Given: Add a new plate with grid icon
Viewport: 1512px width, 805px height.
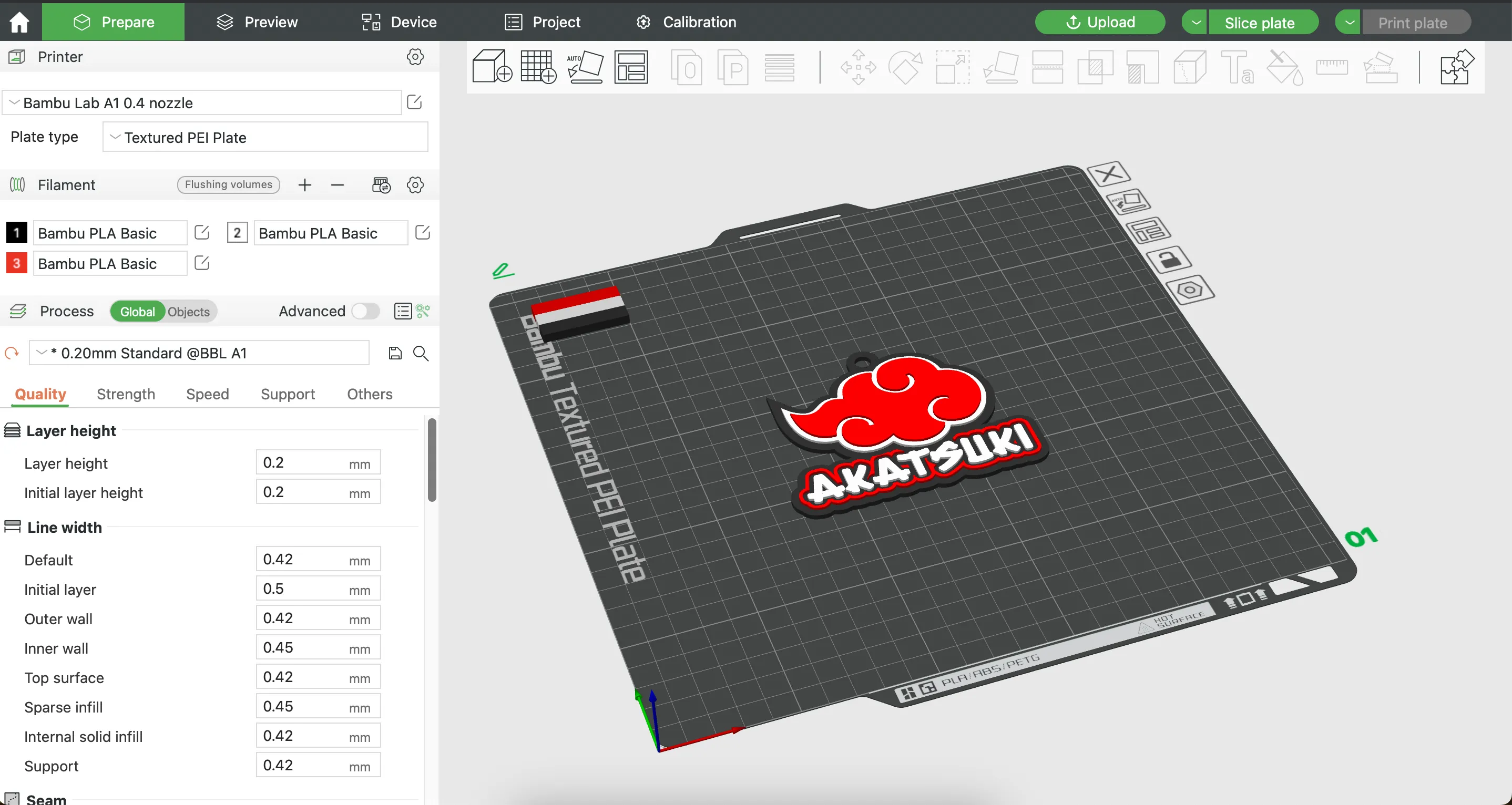Looking at the screenshot, I should [538, 66].
